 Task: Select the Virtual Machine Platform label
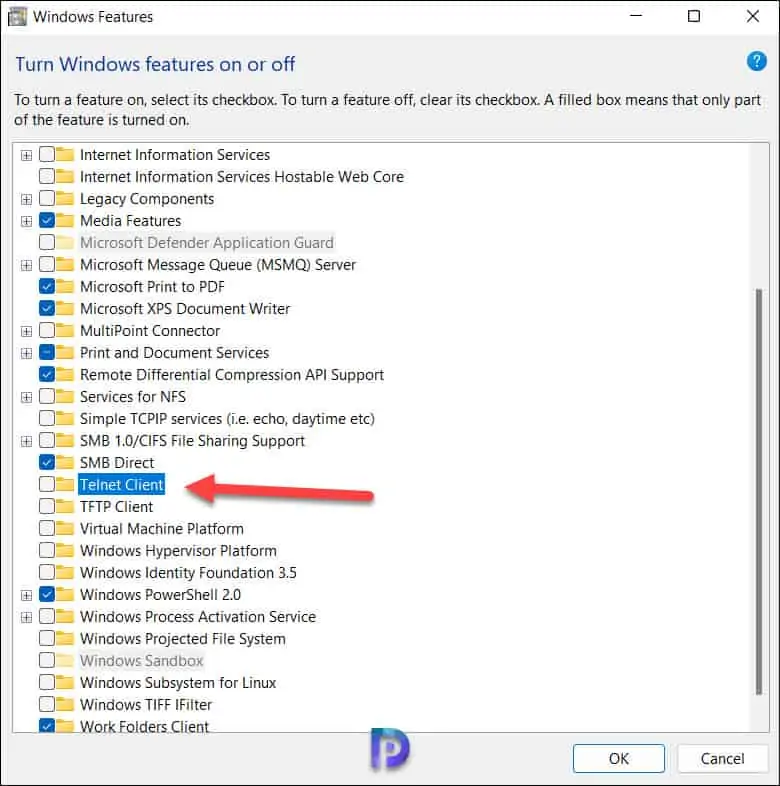click(161, 528)
